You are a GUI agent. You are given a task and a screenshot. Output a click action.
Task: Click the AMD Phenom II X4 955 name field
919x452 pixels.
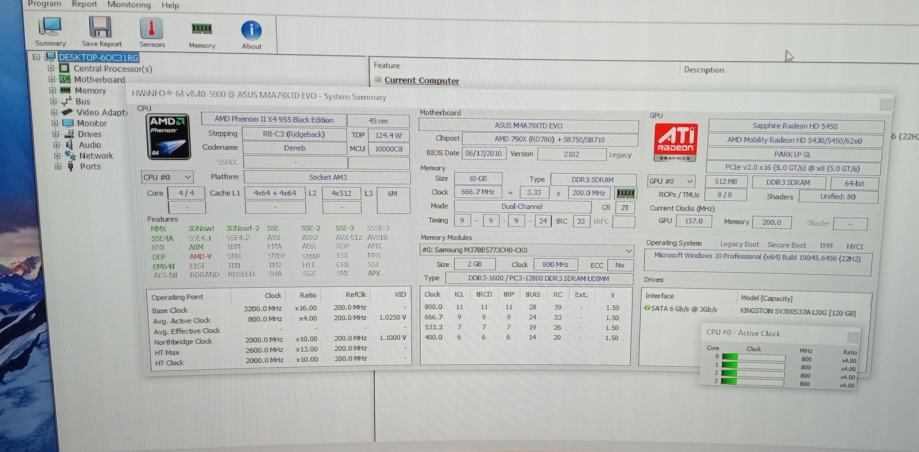274,119
